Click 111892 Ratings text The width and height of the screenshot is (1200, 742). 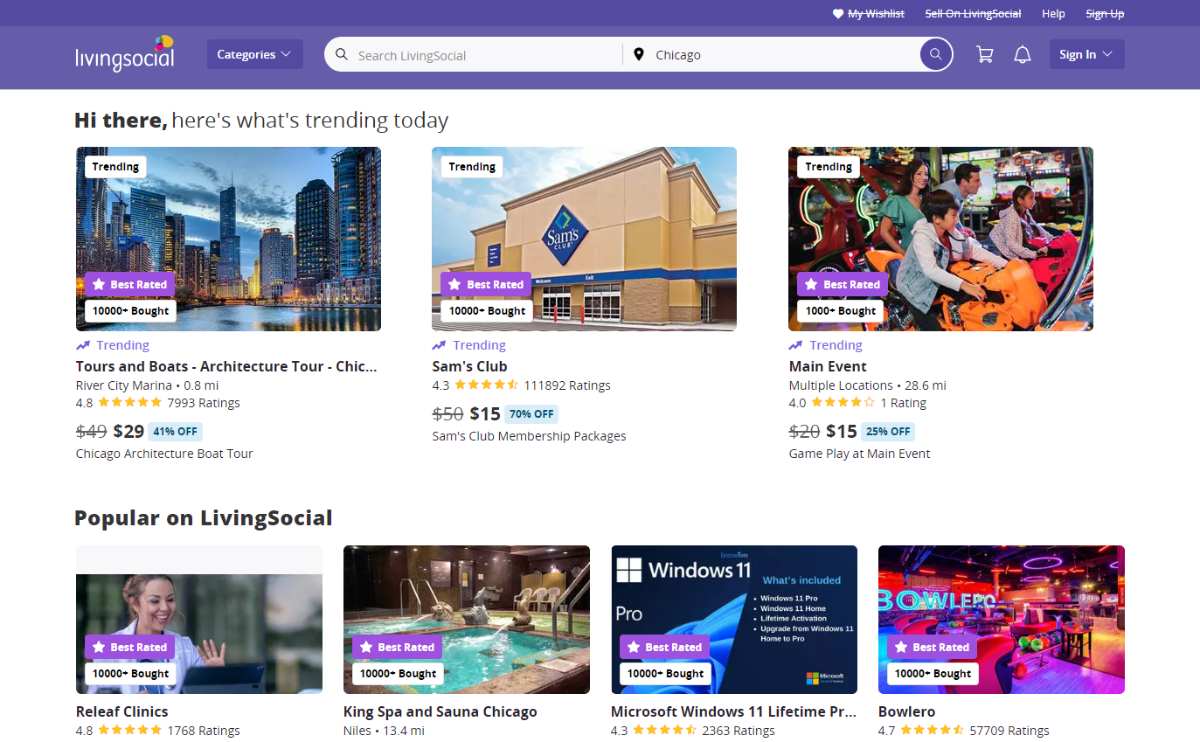tap(567, 385)
